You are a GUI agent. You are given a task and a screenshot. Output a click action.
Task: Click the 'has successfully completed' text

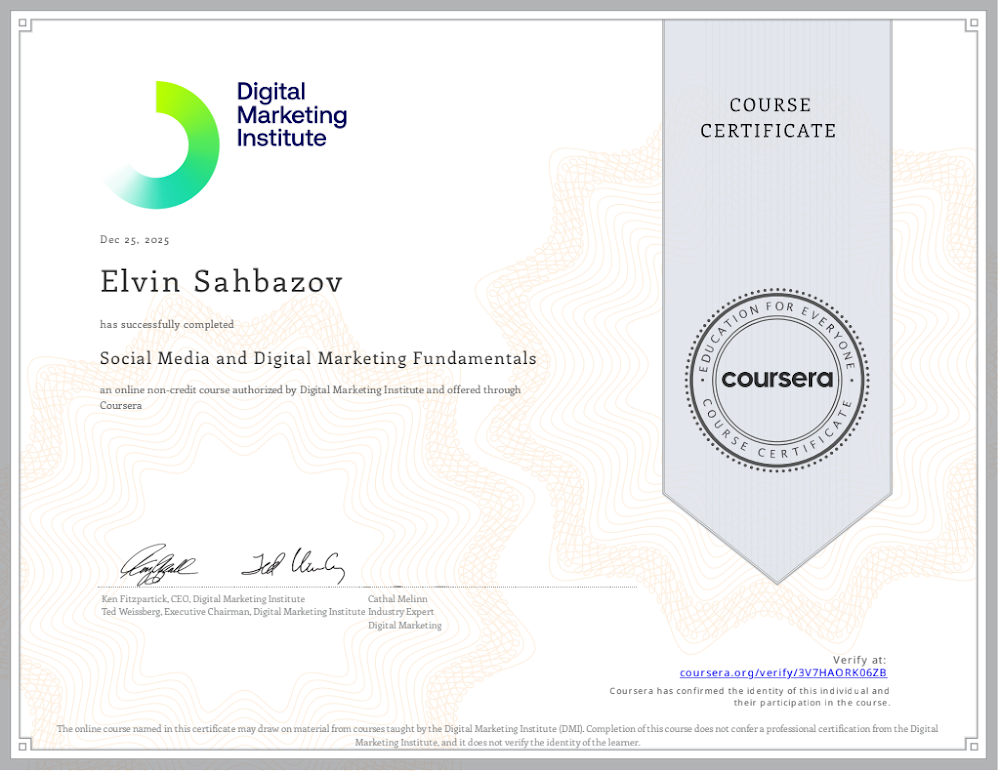tap(167, 324)
